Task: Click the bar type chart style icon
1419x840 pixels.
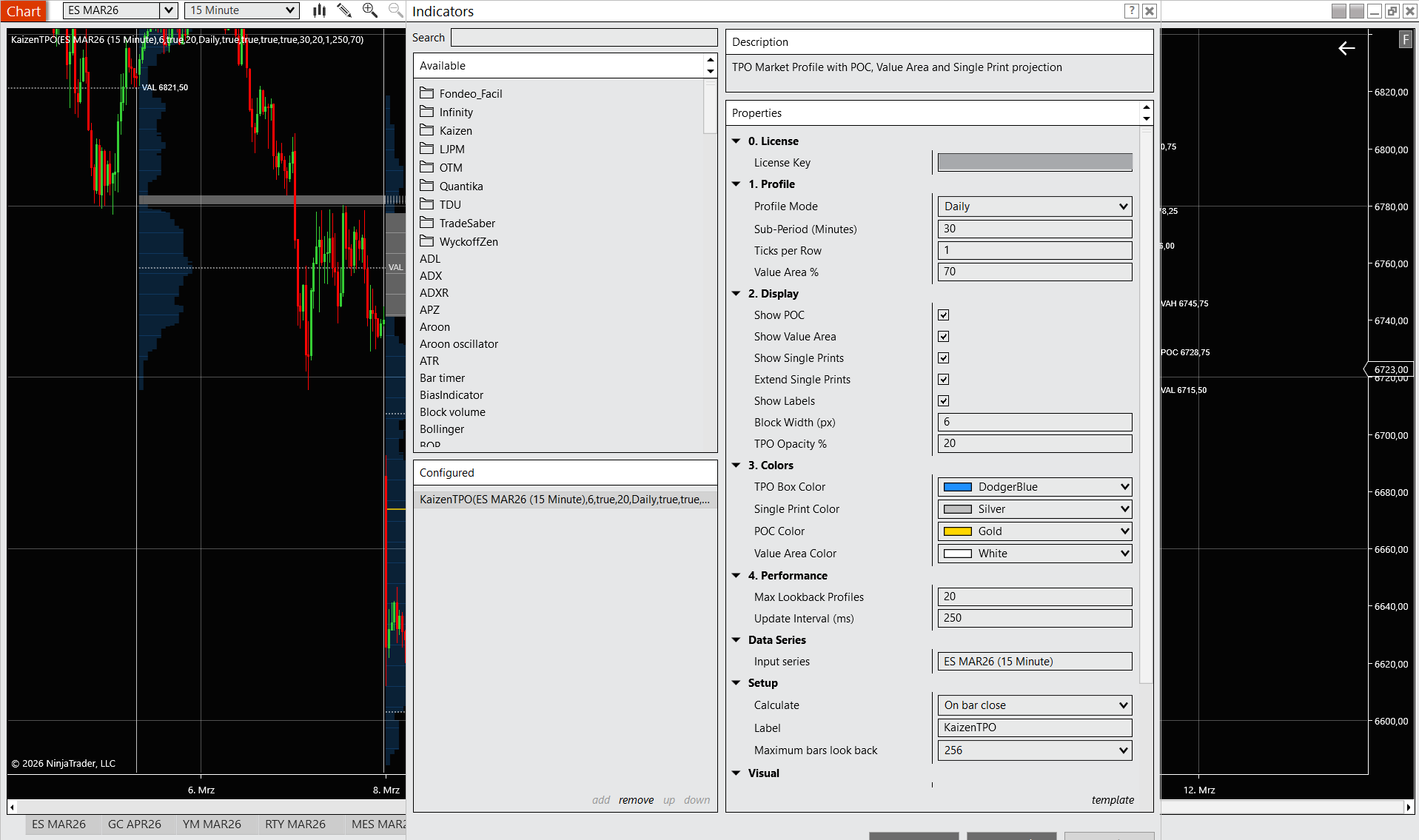Action: 319,10
